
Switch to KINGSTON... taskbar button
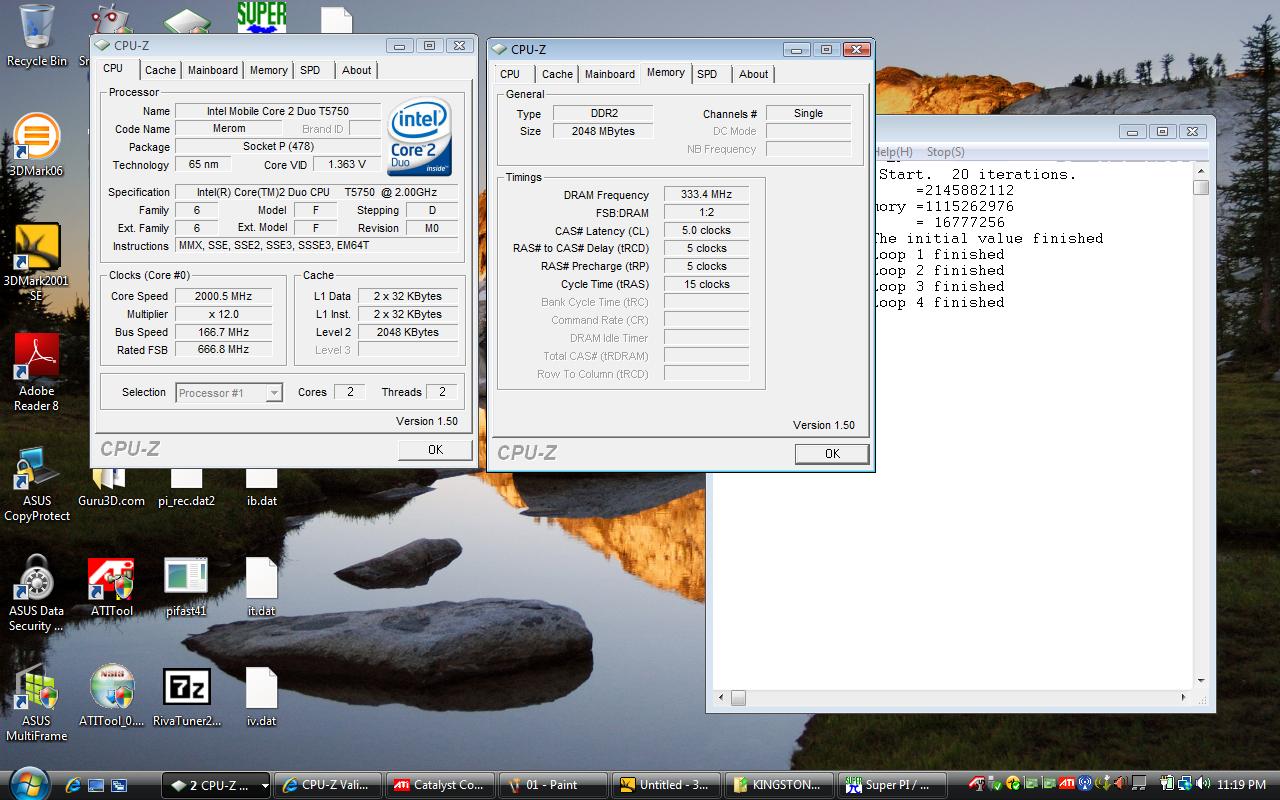pyautogui.click(x=778, y=785)
